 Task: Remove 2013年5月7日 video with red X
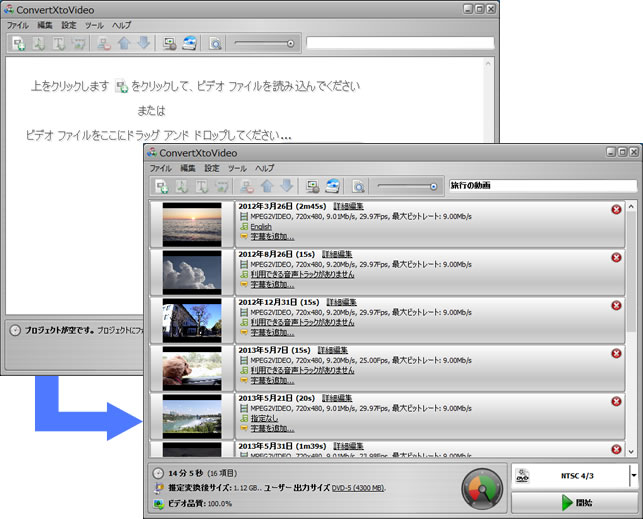pos(616,353)
